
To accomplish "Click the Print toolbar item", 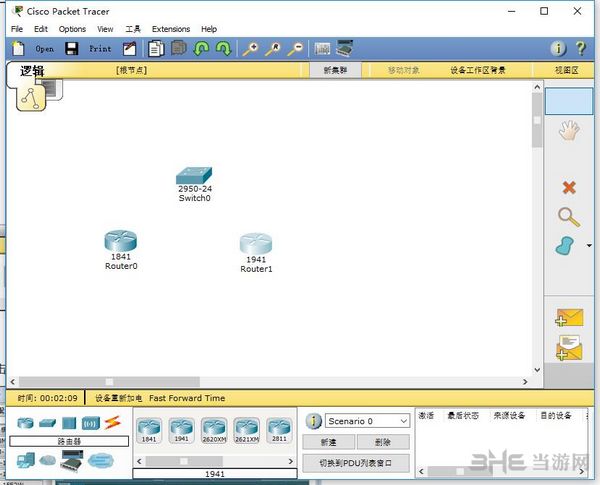I will [100, 49].
